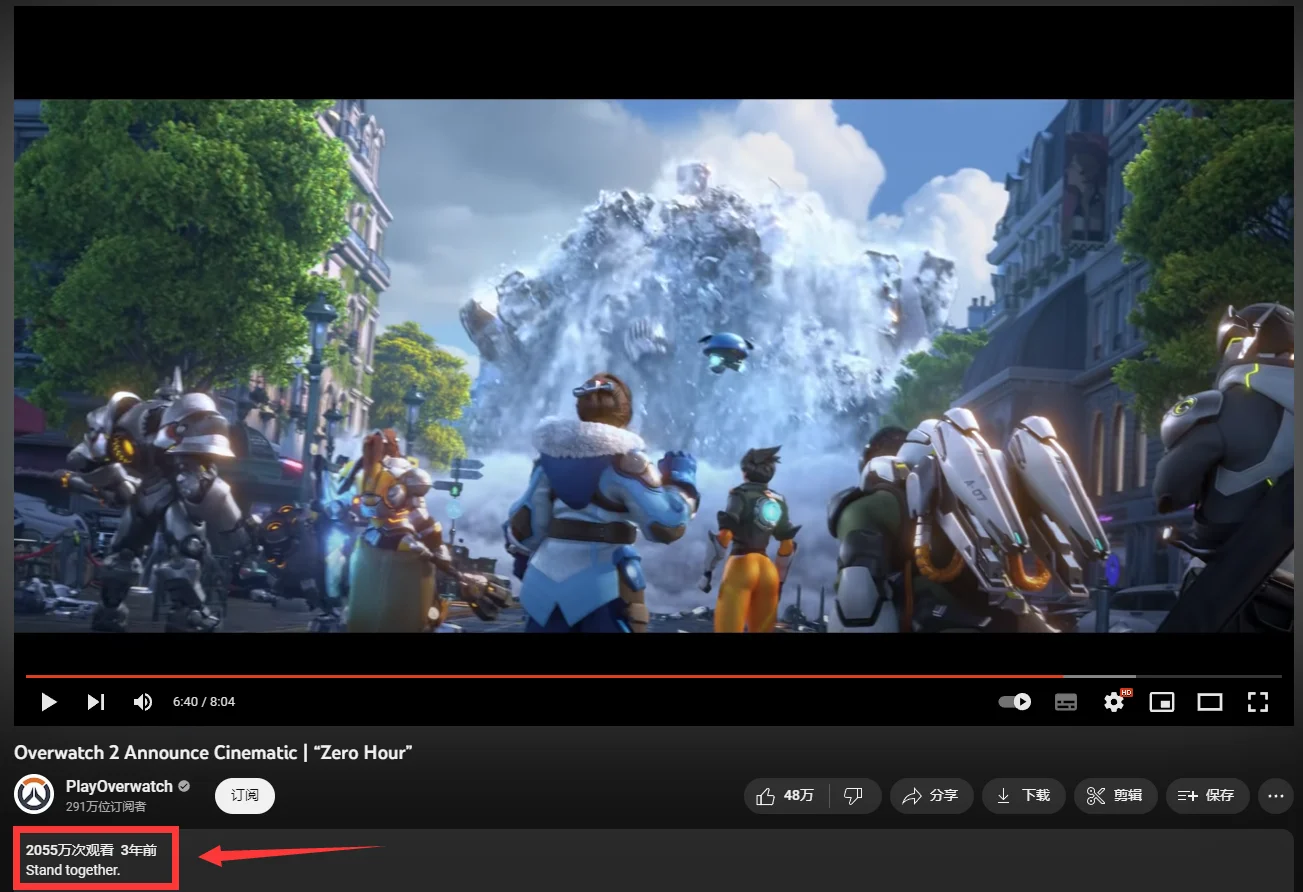The width and height of the screenshot is (1303, 892).
Task: Like the video with thumbs up
Action: click(786, 796)
